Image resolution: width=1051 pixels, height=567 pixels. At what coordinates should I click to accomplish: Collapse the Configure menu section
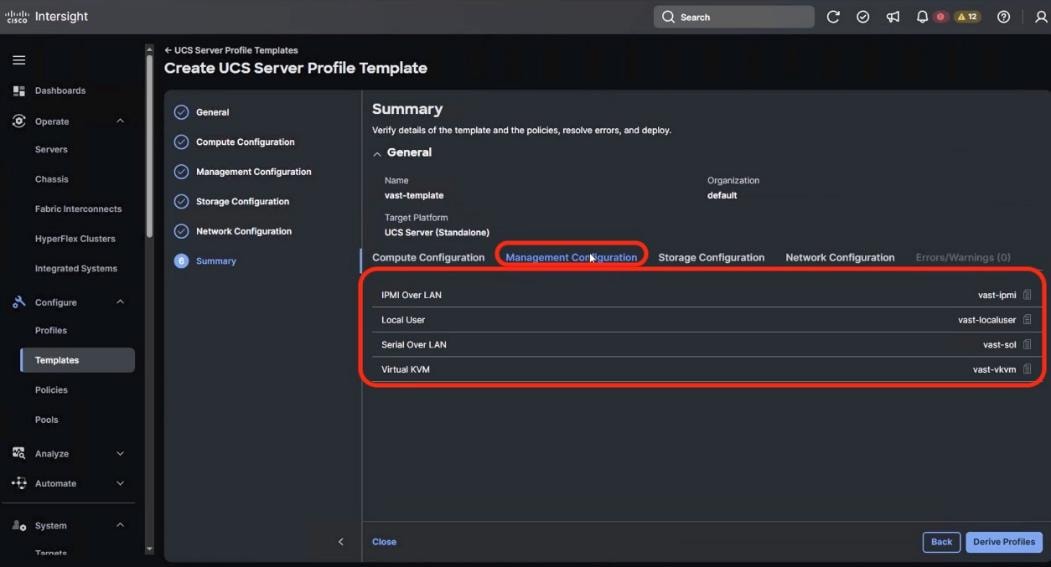pos(120,302)
